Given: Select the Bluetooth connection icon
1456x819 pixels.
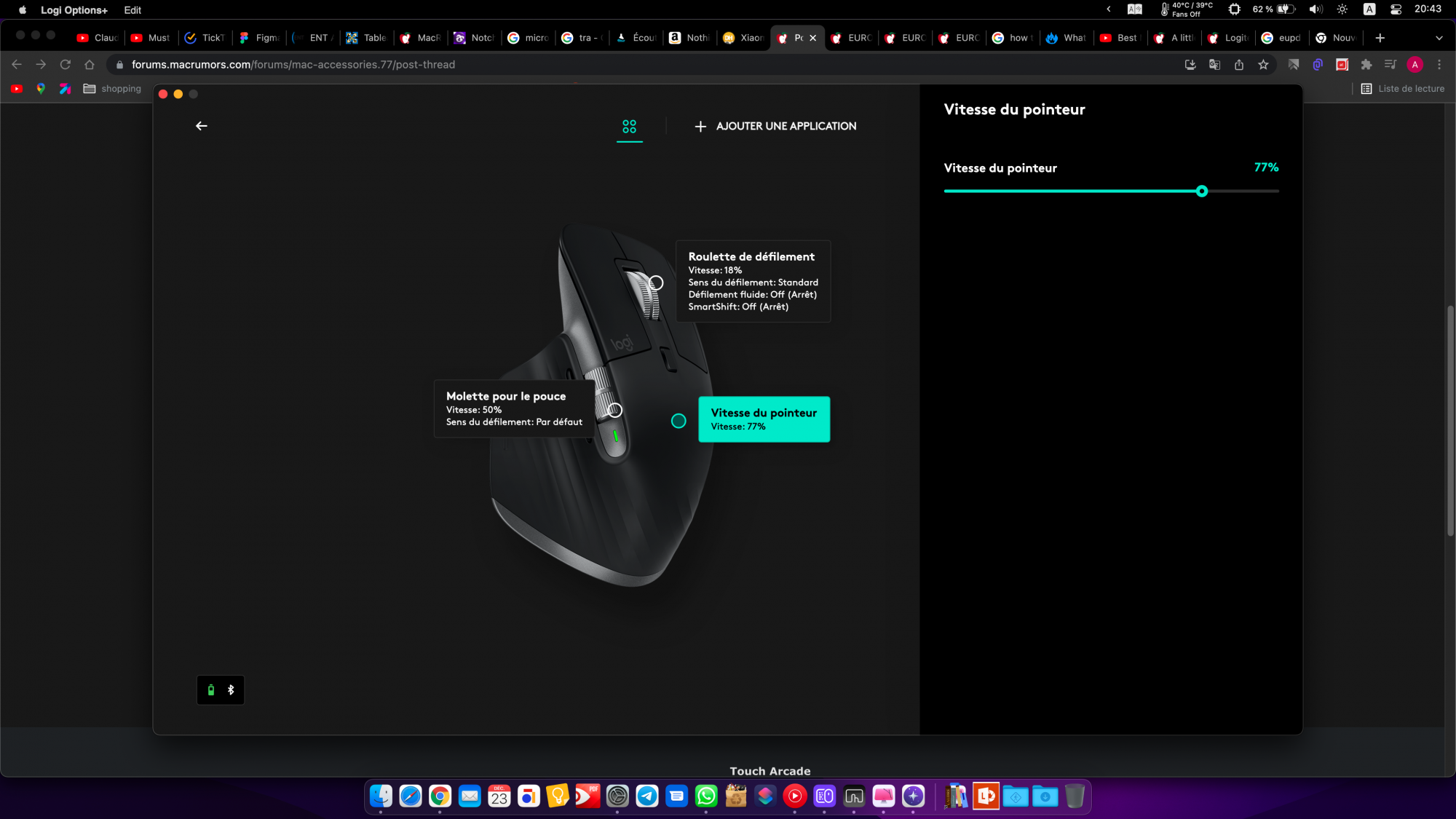Looking at the screenshot, I should (x=231, y=690).
